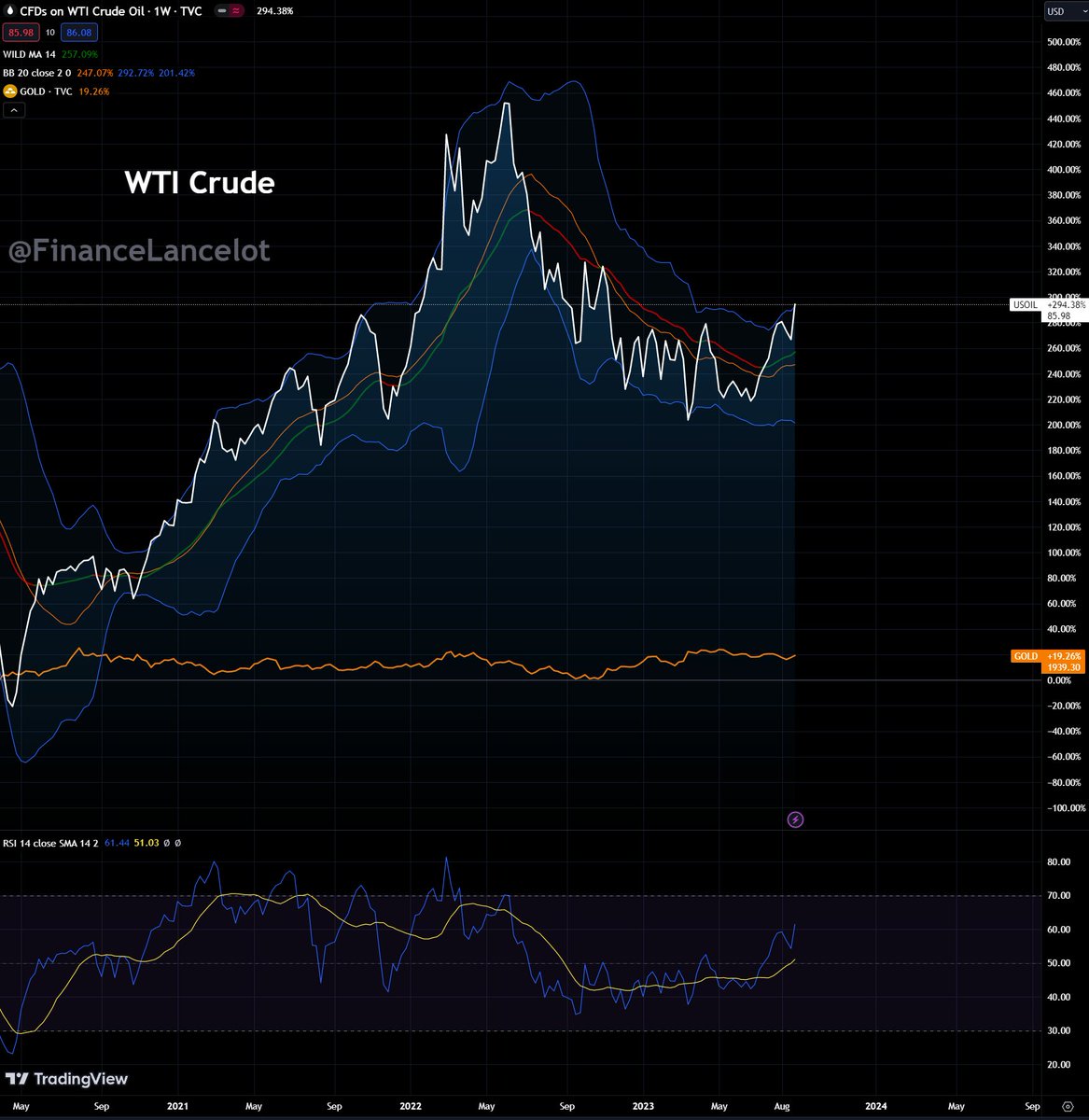Click the blue 86.08 buy price button
This screenshot has height=1120, width=1089.
click(80, 33)
